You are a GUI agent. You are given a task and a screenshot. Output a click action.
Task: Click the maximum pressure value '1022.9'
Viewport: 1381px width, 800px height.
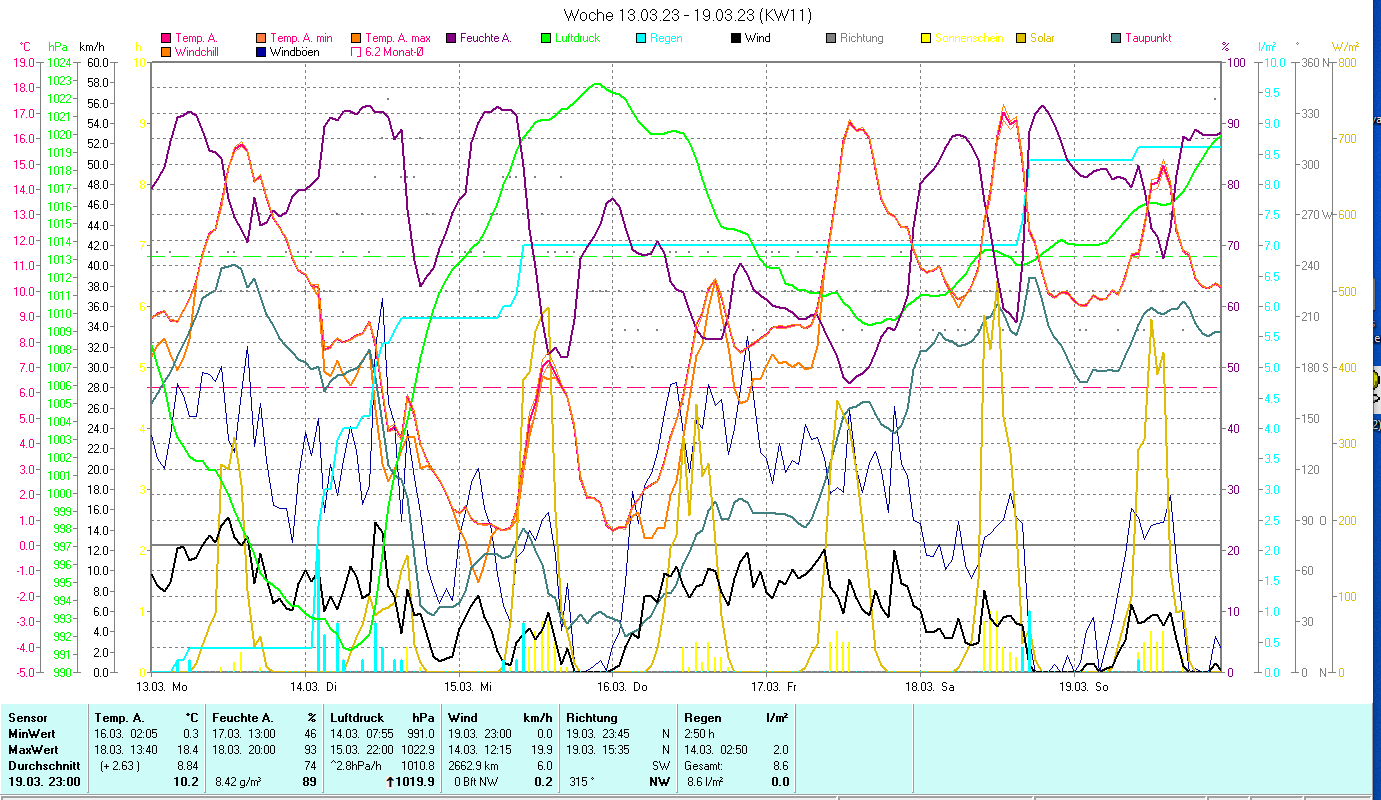[x=417, y=750]
